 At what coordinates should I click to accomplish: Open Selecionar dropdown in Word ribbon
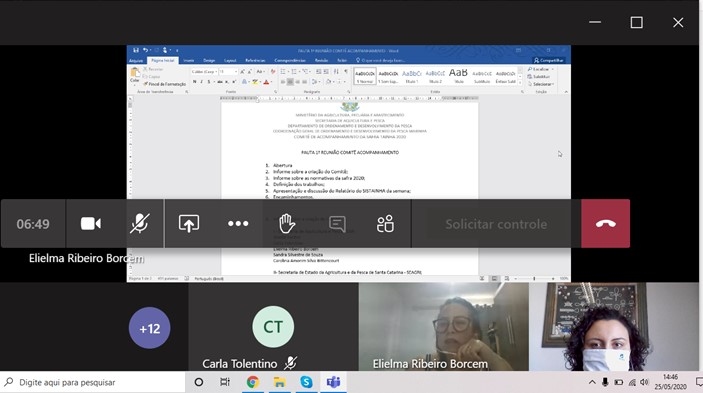click(541, 84)
